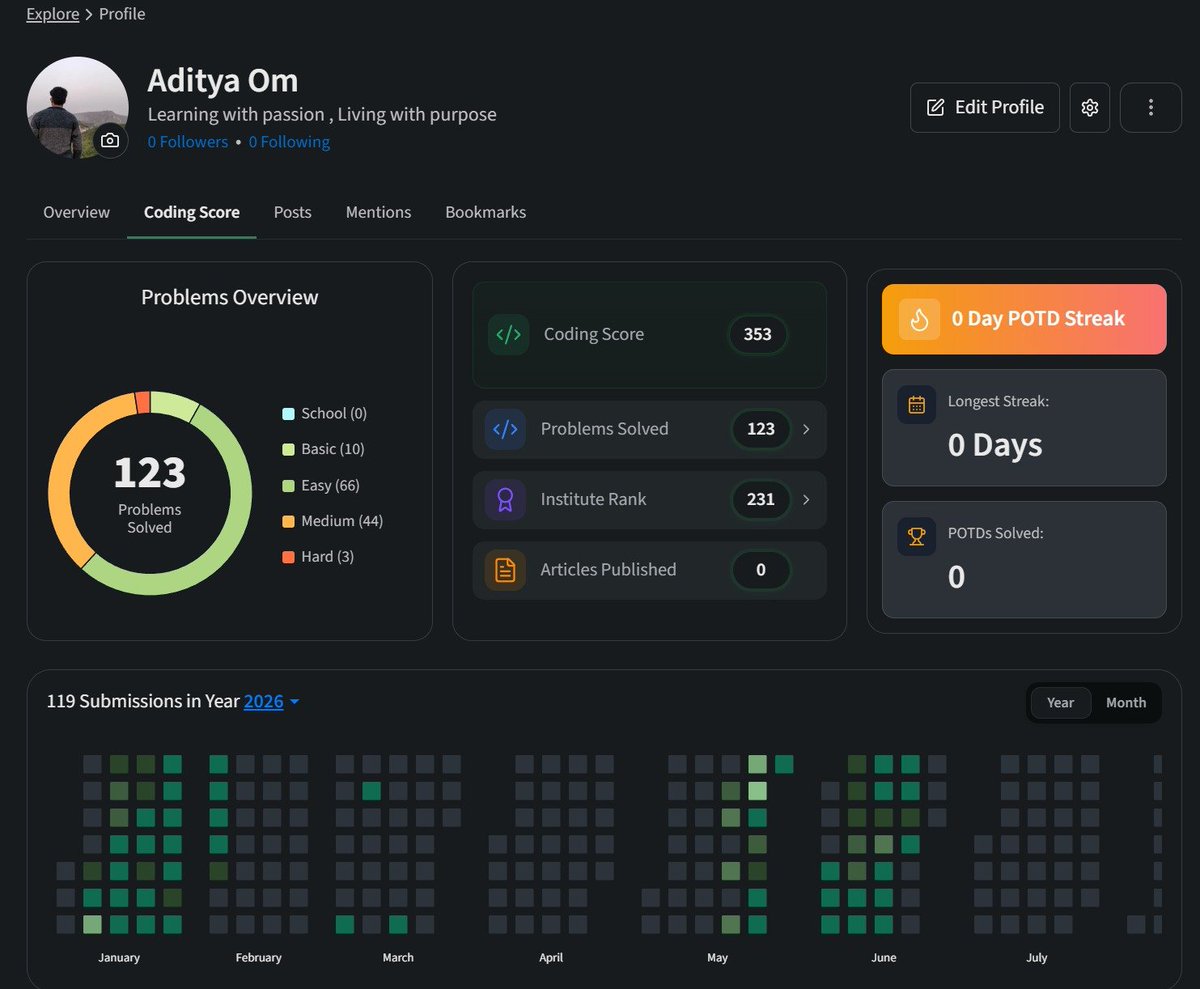Click the 0 Day POTD Streak banner
Screen dimensions: 1200x989
(1024, 319)
